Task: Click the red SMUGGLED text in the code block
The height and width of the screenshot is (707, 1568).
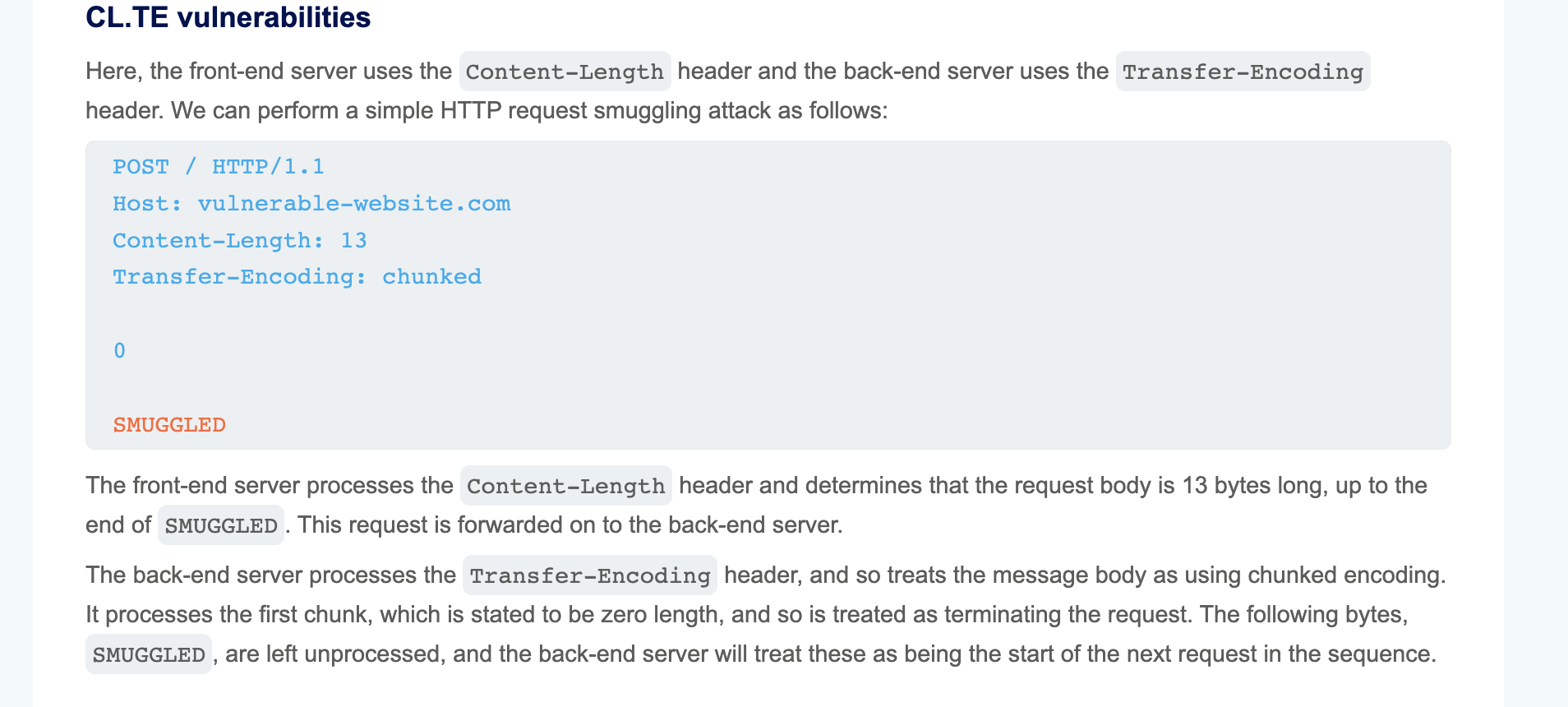Action: pos(169,425)
